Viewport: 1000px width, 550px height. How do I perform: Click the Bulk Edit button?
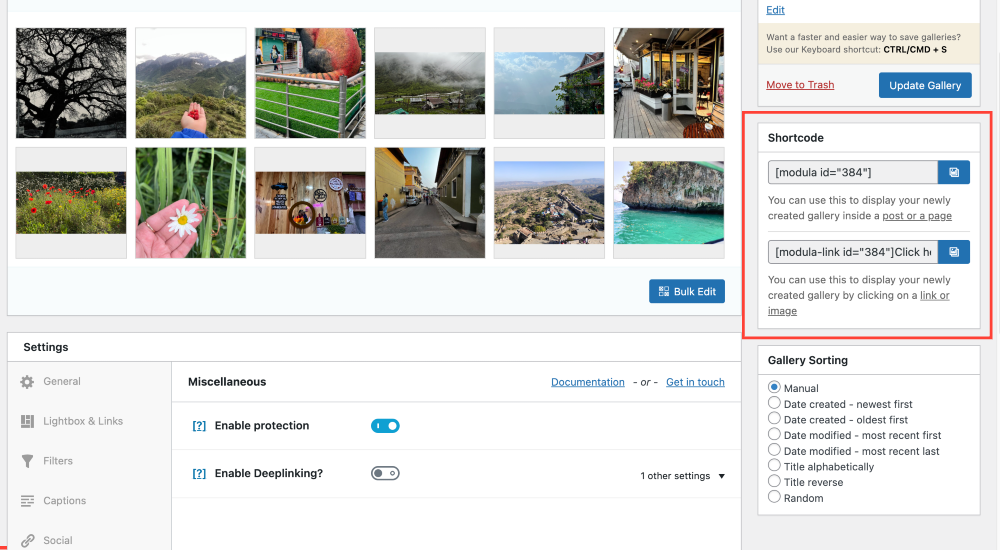pyautogui.click(x=686, y=291)
